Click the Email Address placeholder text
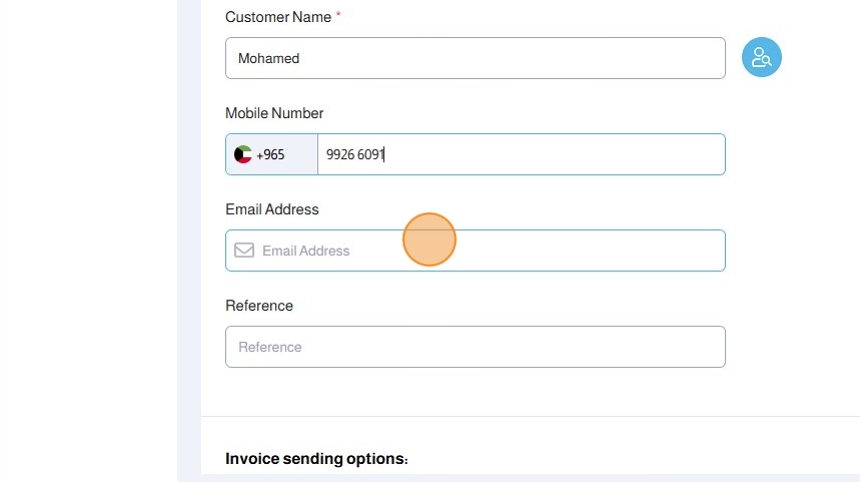The width and height of the screenshot is (860, 482). 306,251
